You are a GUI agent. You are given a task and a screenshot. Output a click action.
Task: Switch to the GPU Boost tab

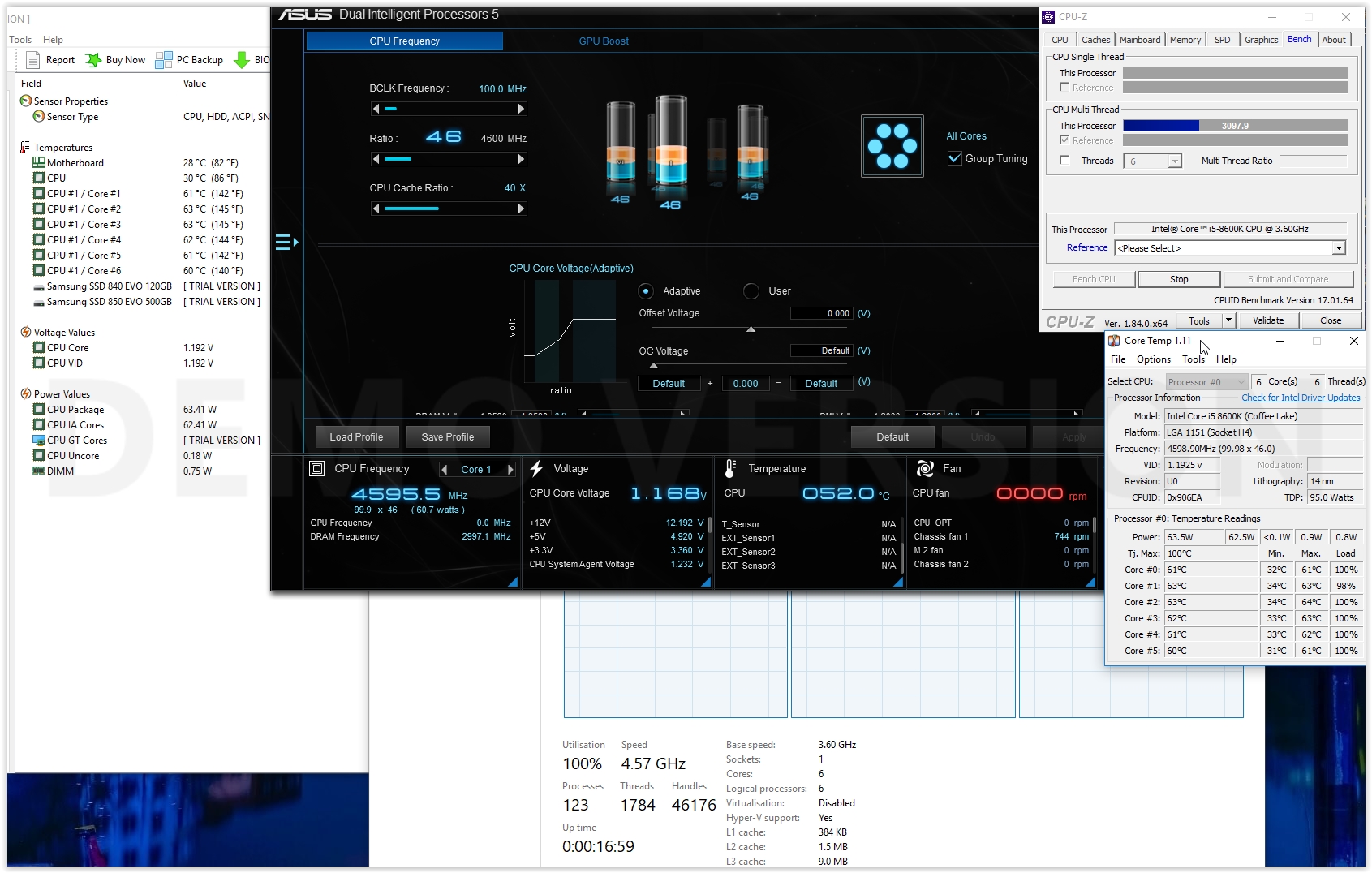tap(604, 41)
